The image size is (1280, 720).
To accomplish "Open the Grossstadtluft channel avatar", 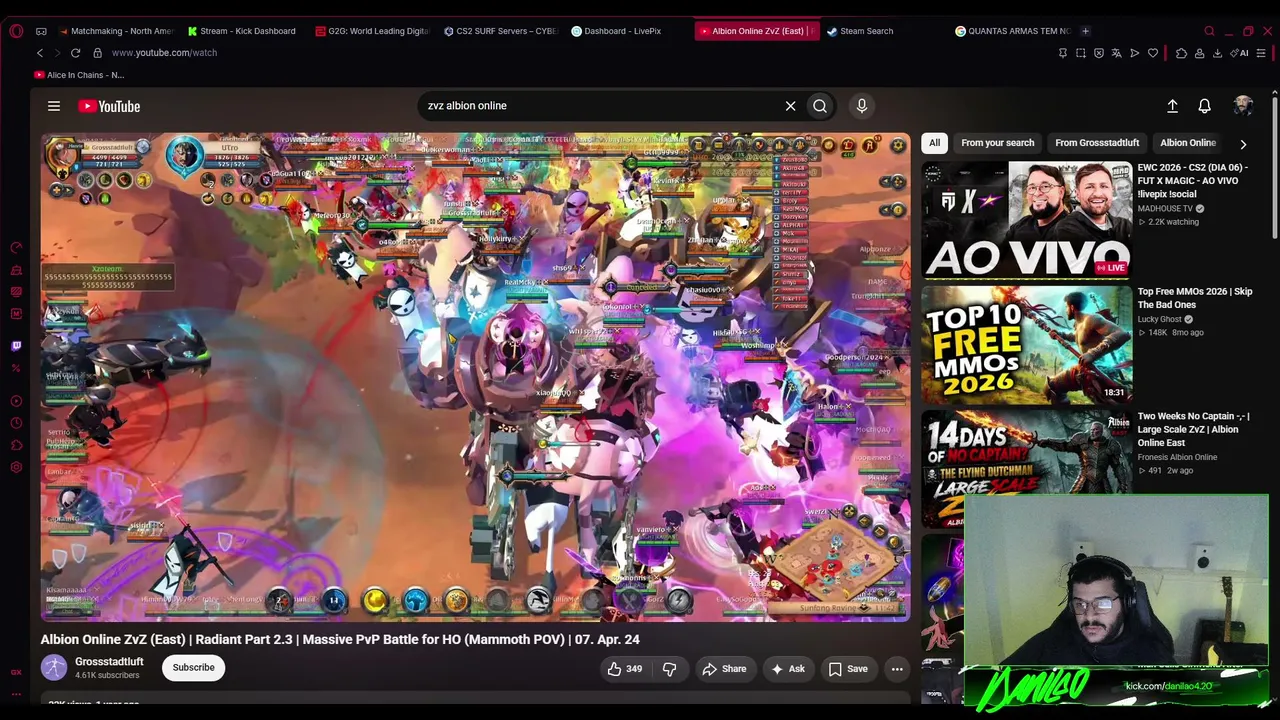I will tap(54, 667).
